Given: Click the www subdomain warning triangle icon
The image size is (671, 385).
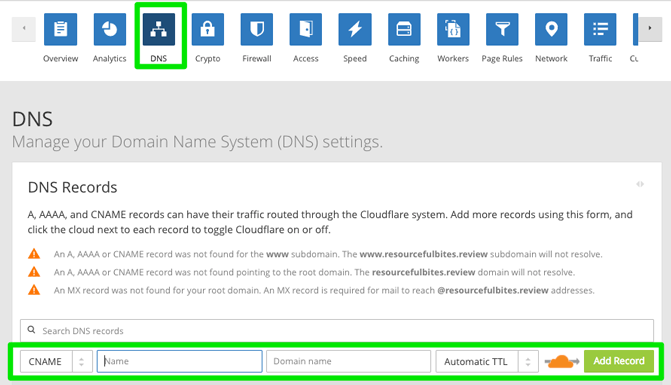Looking at the screenshot, I should click(34, 254).
